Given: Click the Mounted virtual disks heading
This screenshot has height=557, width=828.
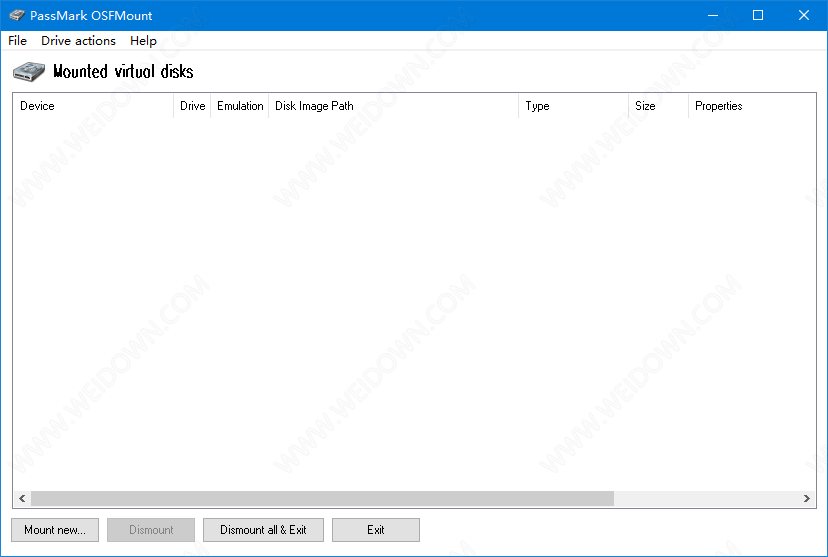Looking at the screenshot, I should tap(124, 72).
